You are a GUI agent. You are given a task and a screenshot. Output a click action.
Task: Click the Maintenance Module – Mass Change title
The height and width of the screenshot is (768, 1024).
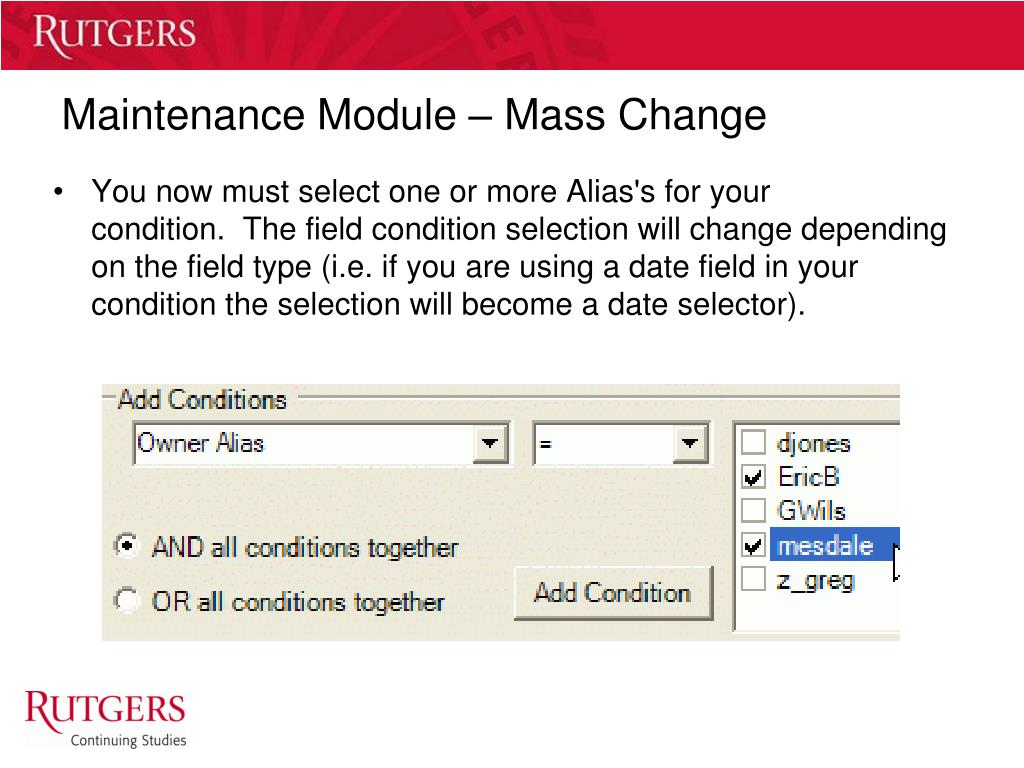[414, 115]
